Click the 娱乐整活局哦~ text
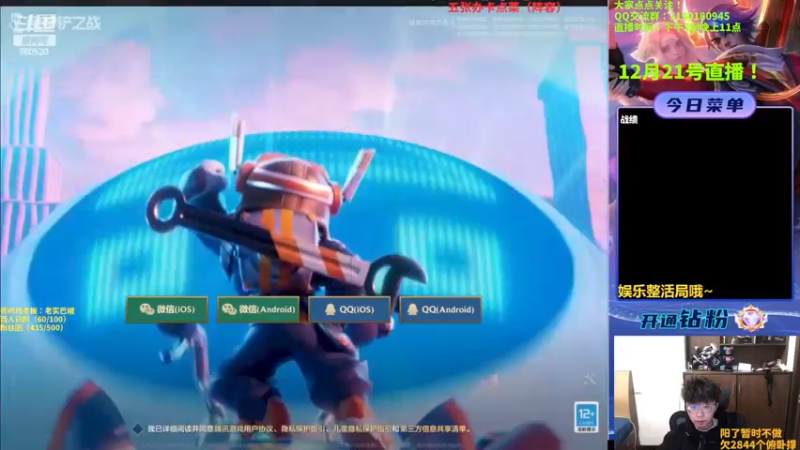Viewport: 800px width, 450px height. click(665, 291)
